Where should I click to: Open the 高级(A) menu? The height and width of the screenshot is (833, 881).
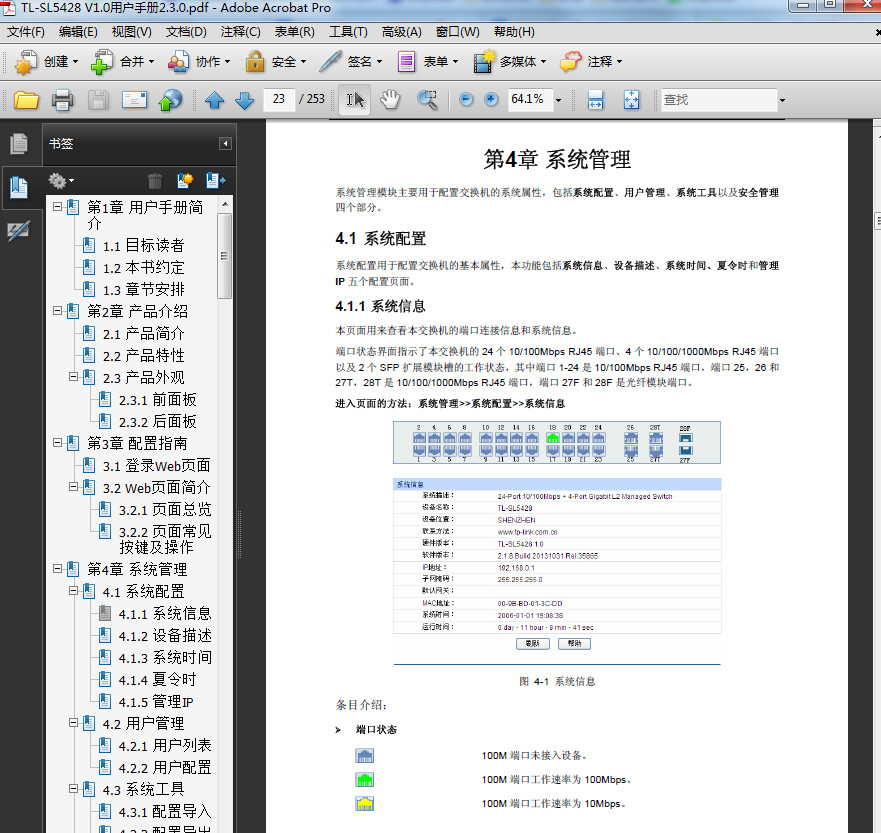click(402, 32)
